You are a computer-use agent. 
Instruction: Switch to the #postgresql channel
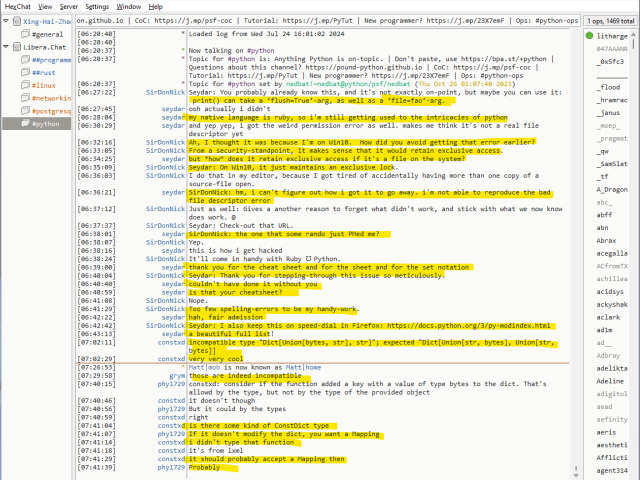pos(51,111)
